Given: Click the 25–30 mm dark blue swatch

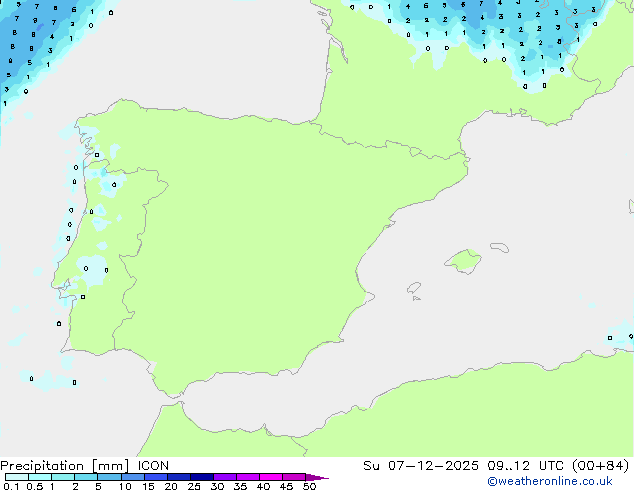Looking at the screenshot, I should [201, 477].
